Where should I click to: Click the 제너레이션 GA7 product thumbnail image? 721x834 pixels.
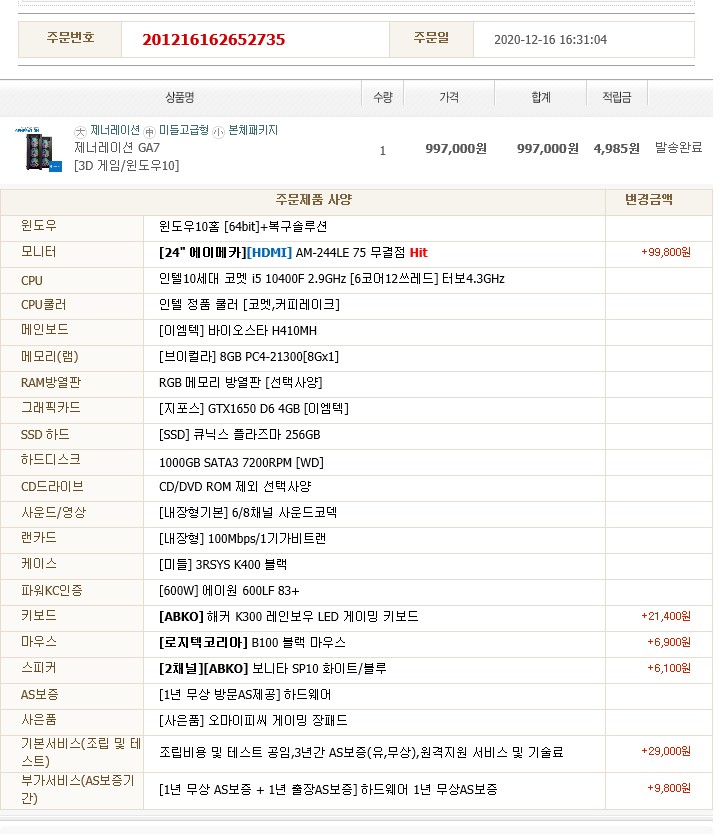point(40,149)
